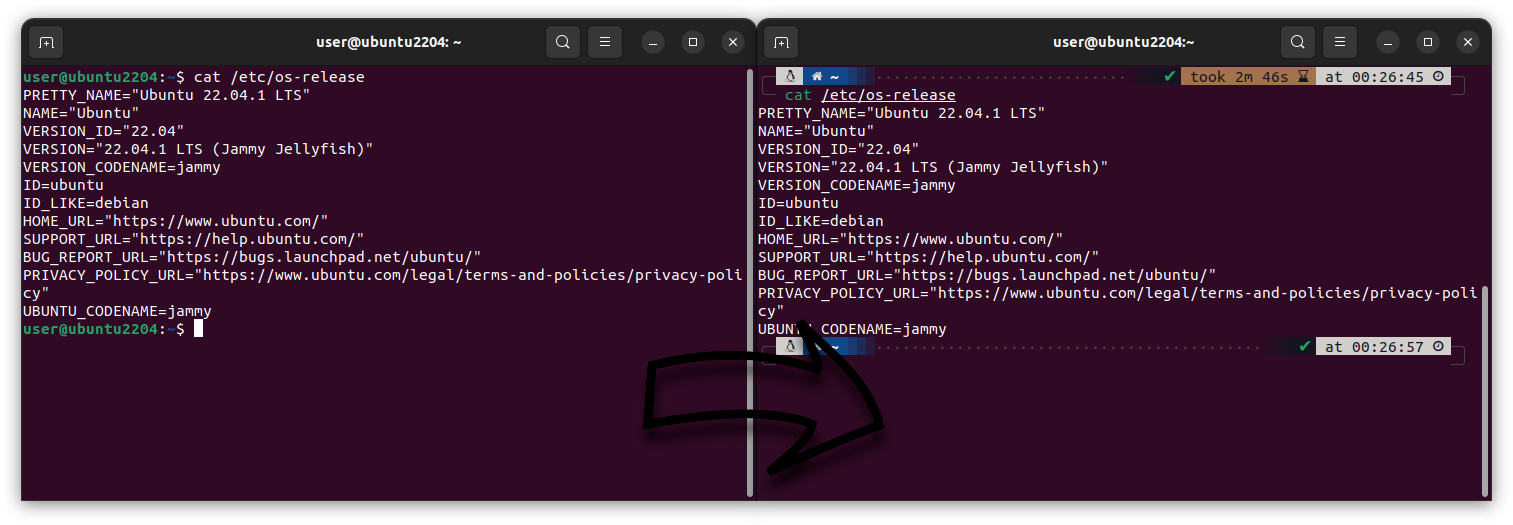Viewport: 1513px width, 525px height.
Task: Click VERSION_ID="22.04" line in left terminal
Action: 104,131
